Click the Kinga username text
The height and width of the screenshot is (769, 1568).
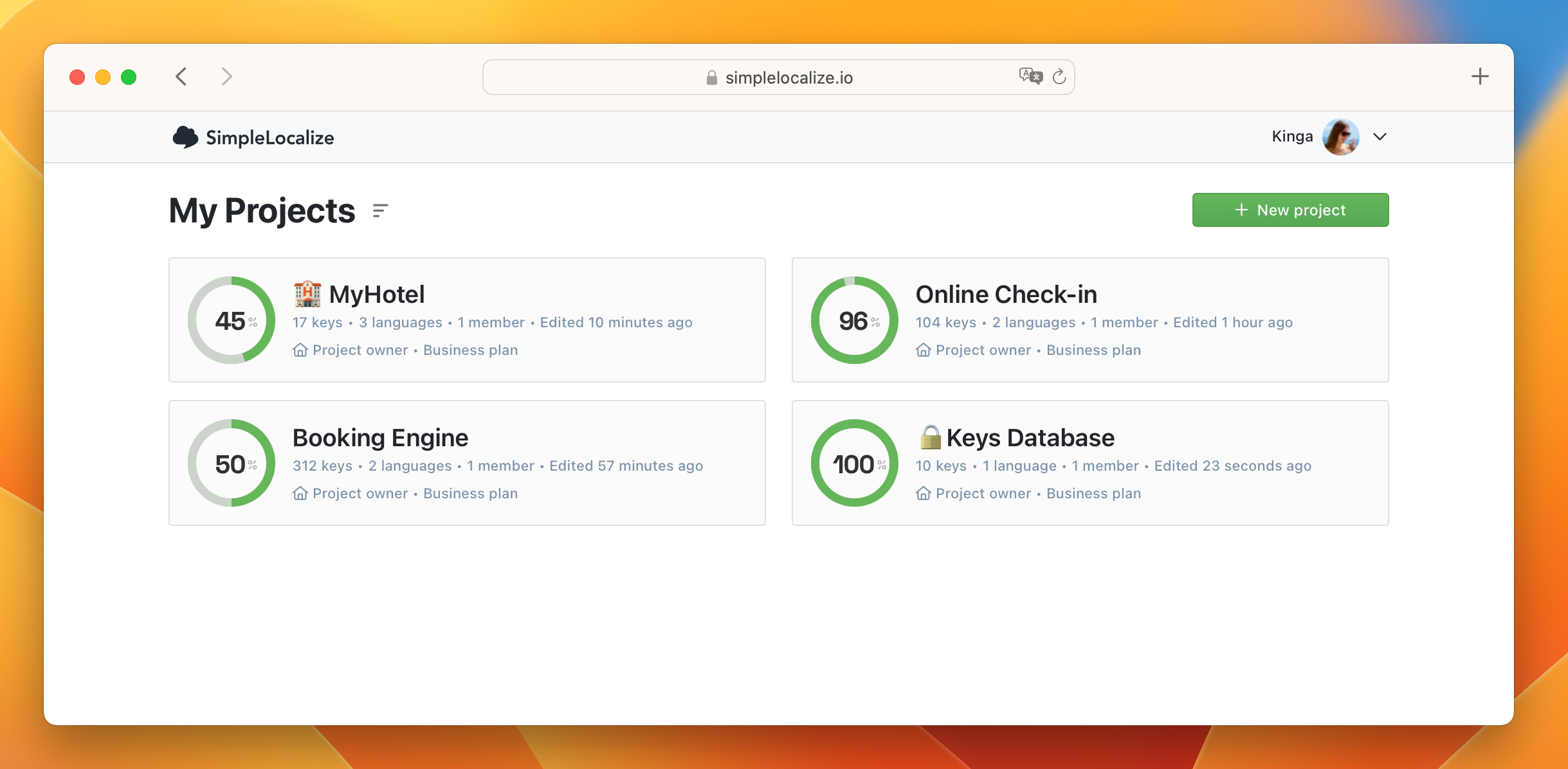[1292, 136]
